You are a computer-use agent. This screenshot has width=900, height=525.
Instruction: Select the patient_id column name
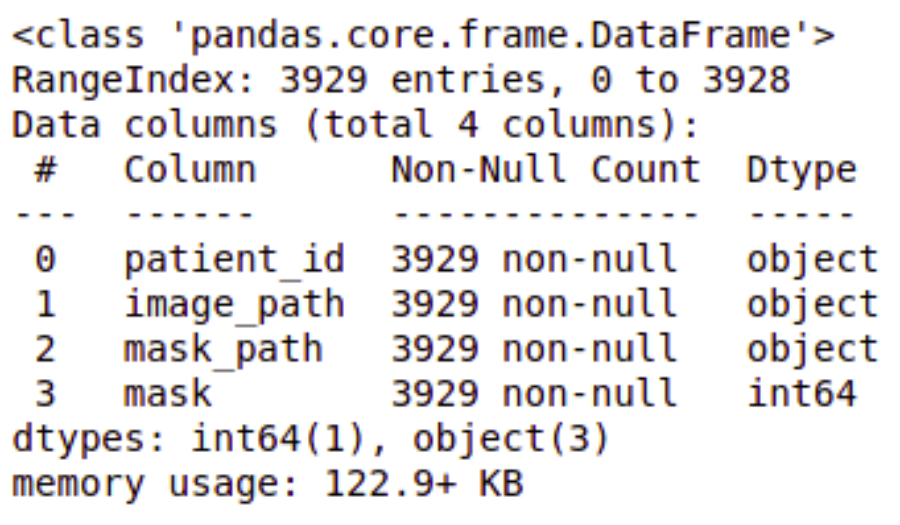pos(234,260)
